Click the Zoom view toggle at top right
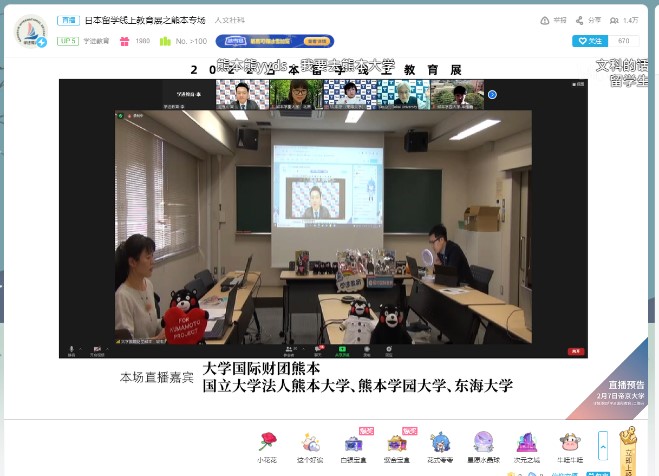Image resolution: width=659 pixels, height=476 pixels. click(578, 84)
